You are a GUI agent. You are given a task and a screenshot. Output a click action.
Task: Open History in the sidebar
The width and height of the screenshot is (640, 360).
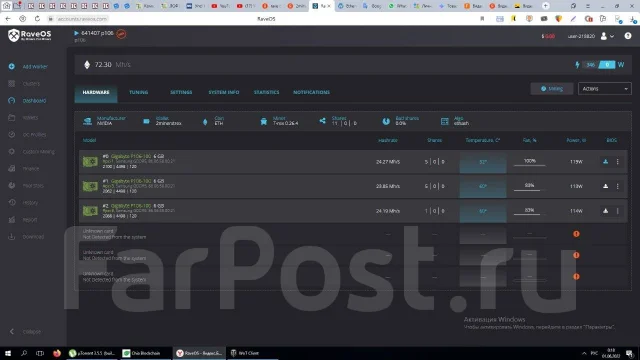pyautogui.click(x=30, y=202)
